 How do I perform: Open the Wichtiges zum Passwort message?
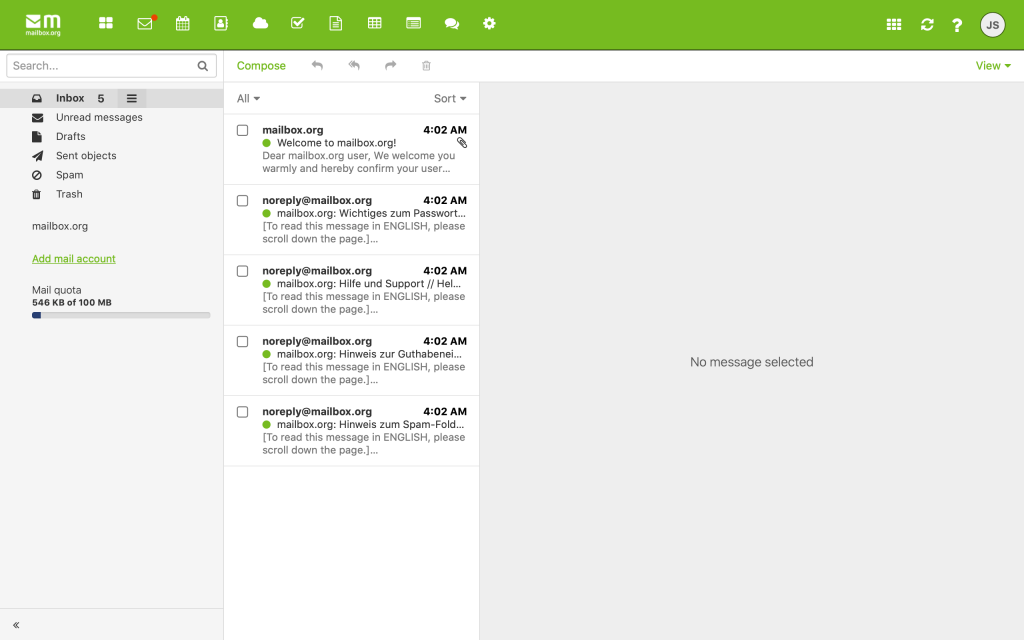[351, 219]
